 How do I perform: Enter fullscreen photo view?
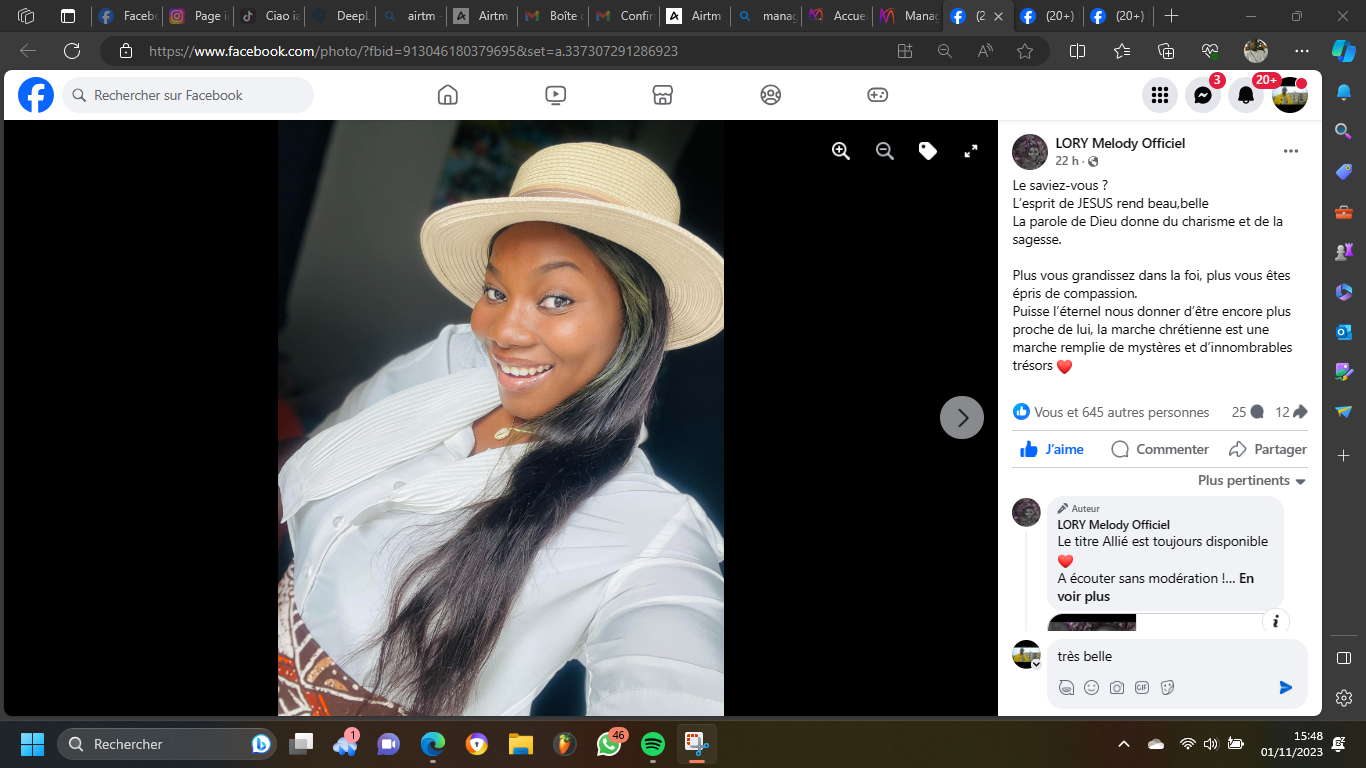[x=970, y=151]
